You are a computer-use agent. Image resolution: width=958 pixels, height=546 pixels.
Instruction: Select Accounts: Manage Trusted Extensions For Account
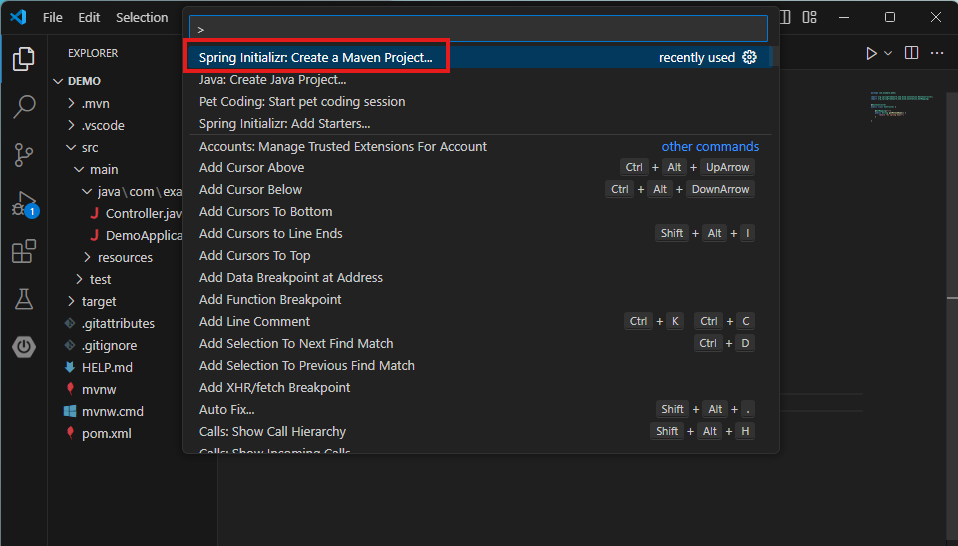point(480,147)
